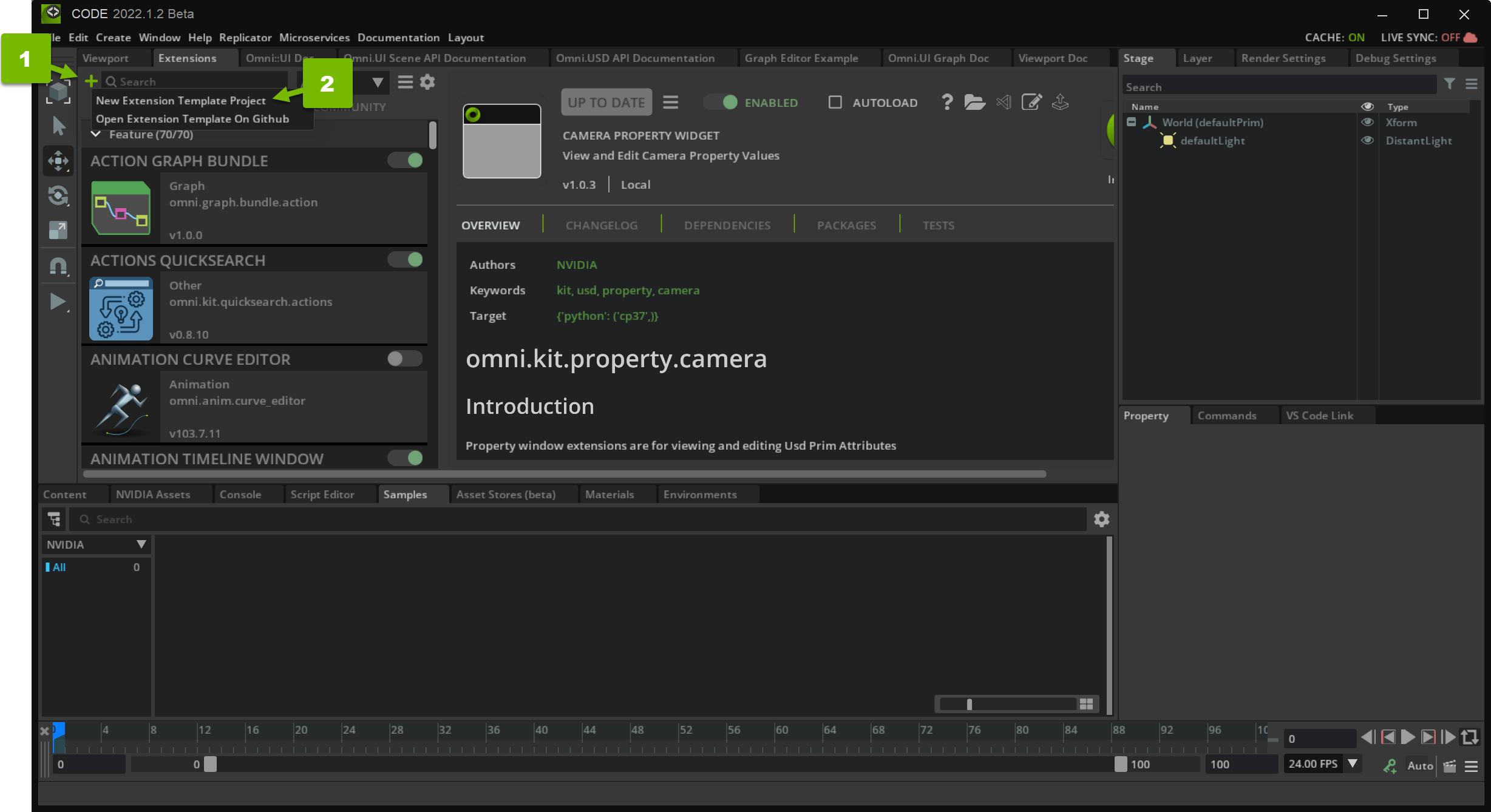Hide World (defaultPrim) with eye icon
1491x812 pixels.
tap(1367, 122)
